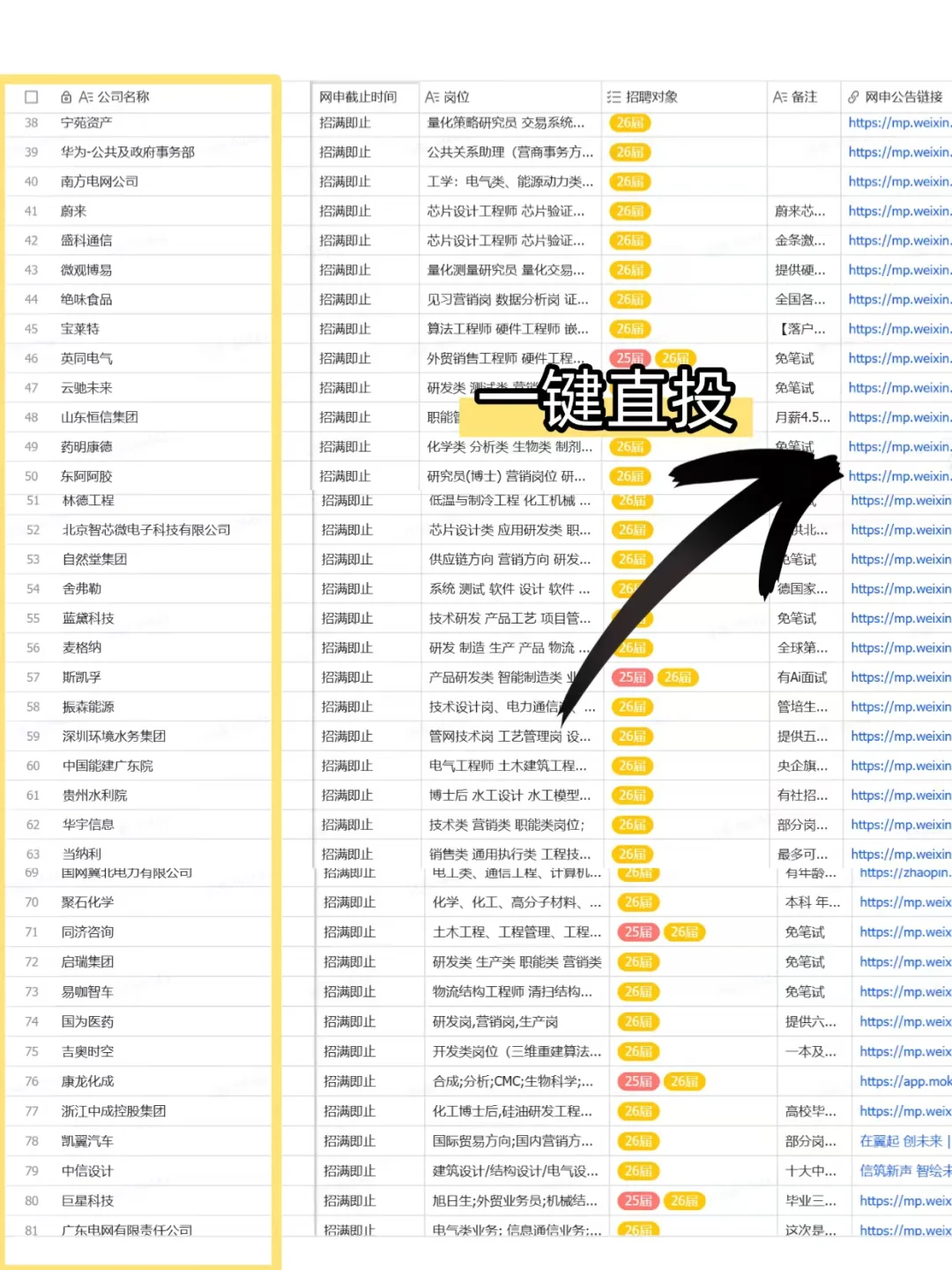Open the weixin link in 宁苑资产 row
The height and width of the screenshot is (1270, 952).
(x=899, y=123)
